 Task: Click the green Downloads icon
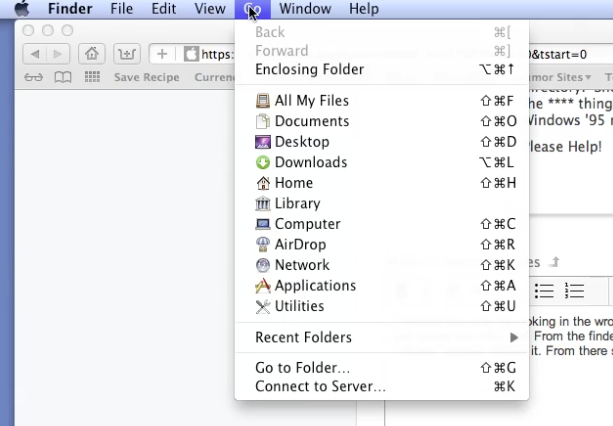click(x=263, y=162)
